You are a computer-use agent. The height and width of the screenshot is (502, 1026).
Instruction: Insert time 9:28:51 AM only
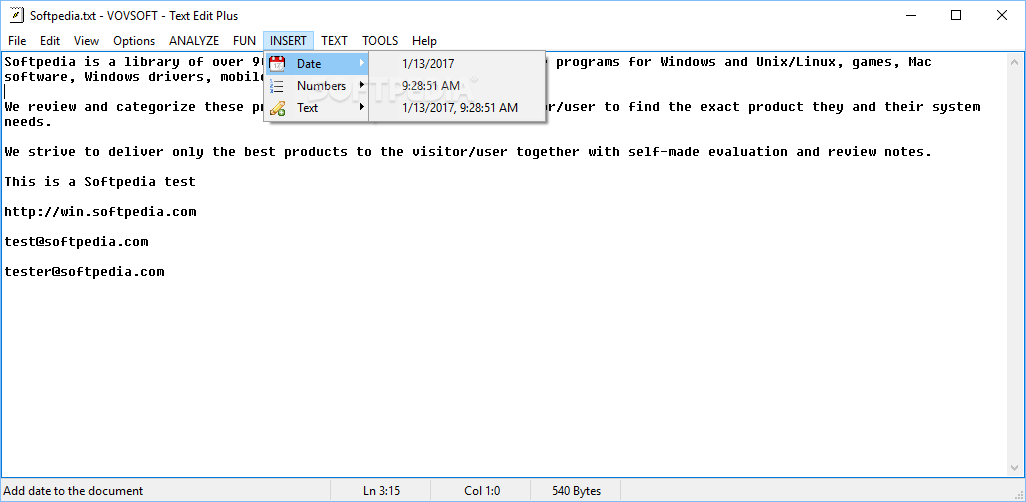[457, 86]
